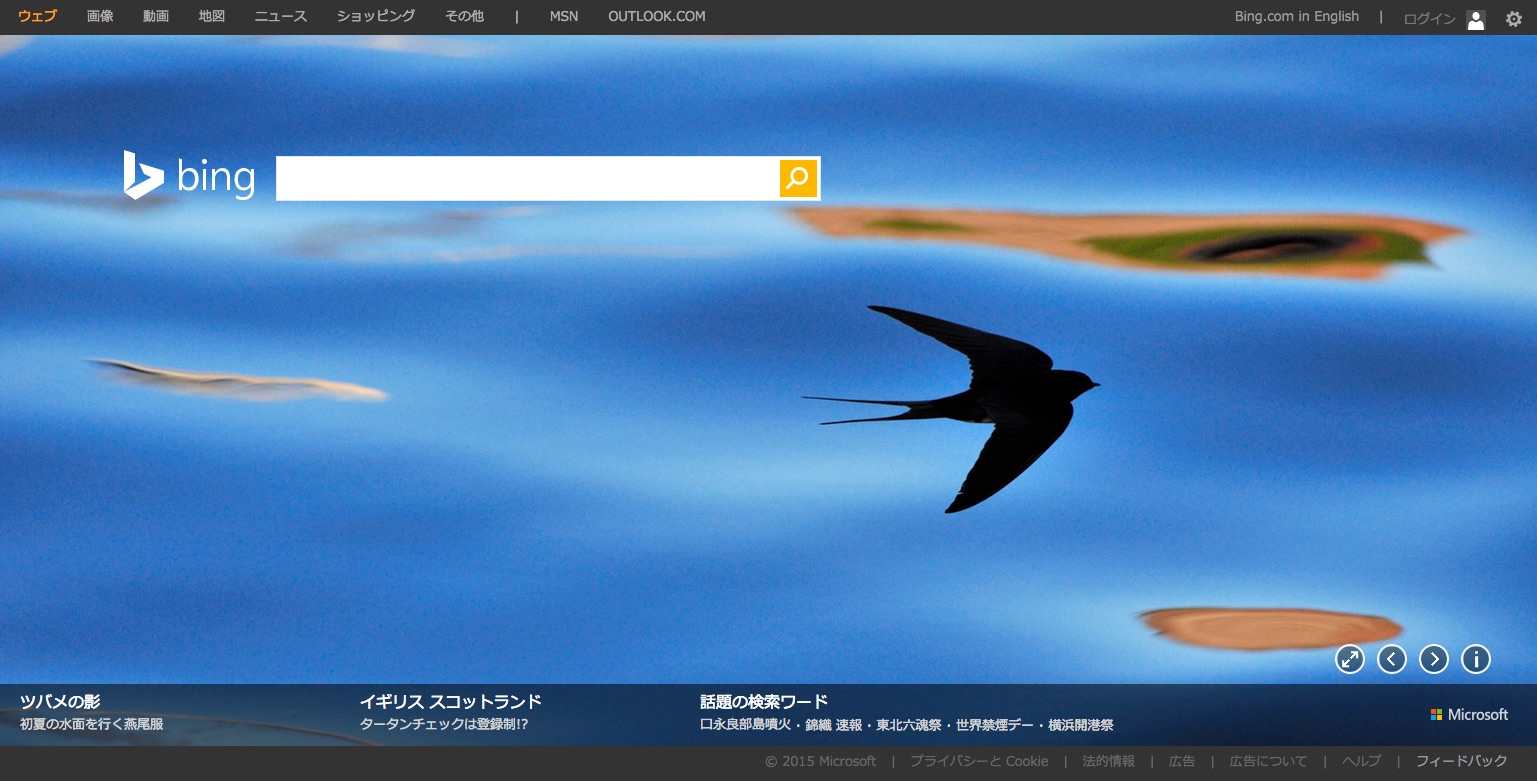The height and width of the screenshot is (781, 1537).
Task: Click the orange search magnifier button
Action: (x=798, y=178)
